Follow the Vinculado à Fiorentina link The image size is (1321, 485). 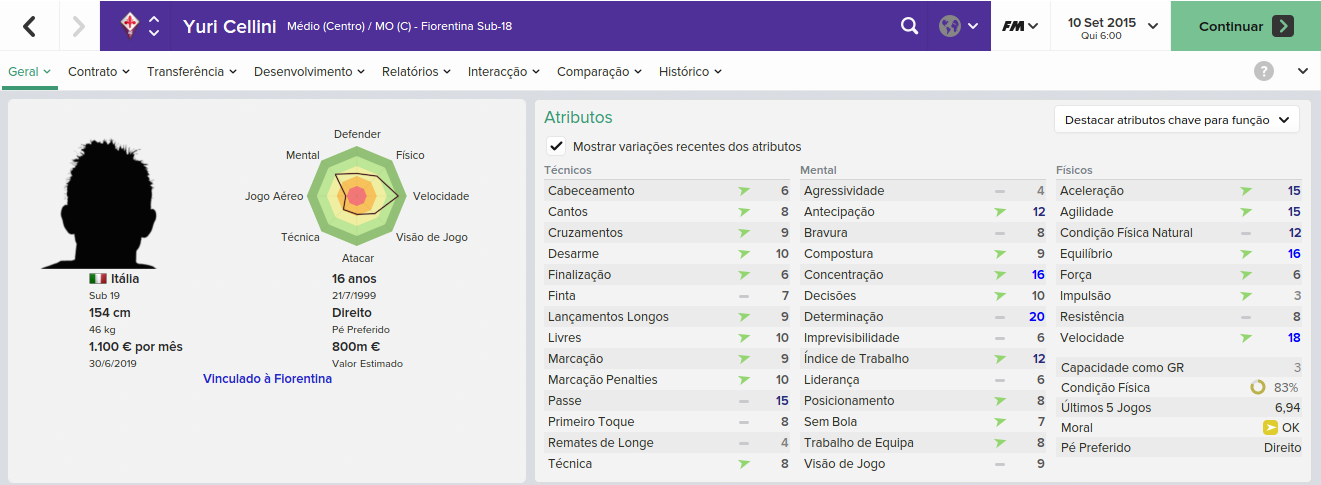tap(267, 379)
